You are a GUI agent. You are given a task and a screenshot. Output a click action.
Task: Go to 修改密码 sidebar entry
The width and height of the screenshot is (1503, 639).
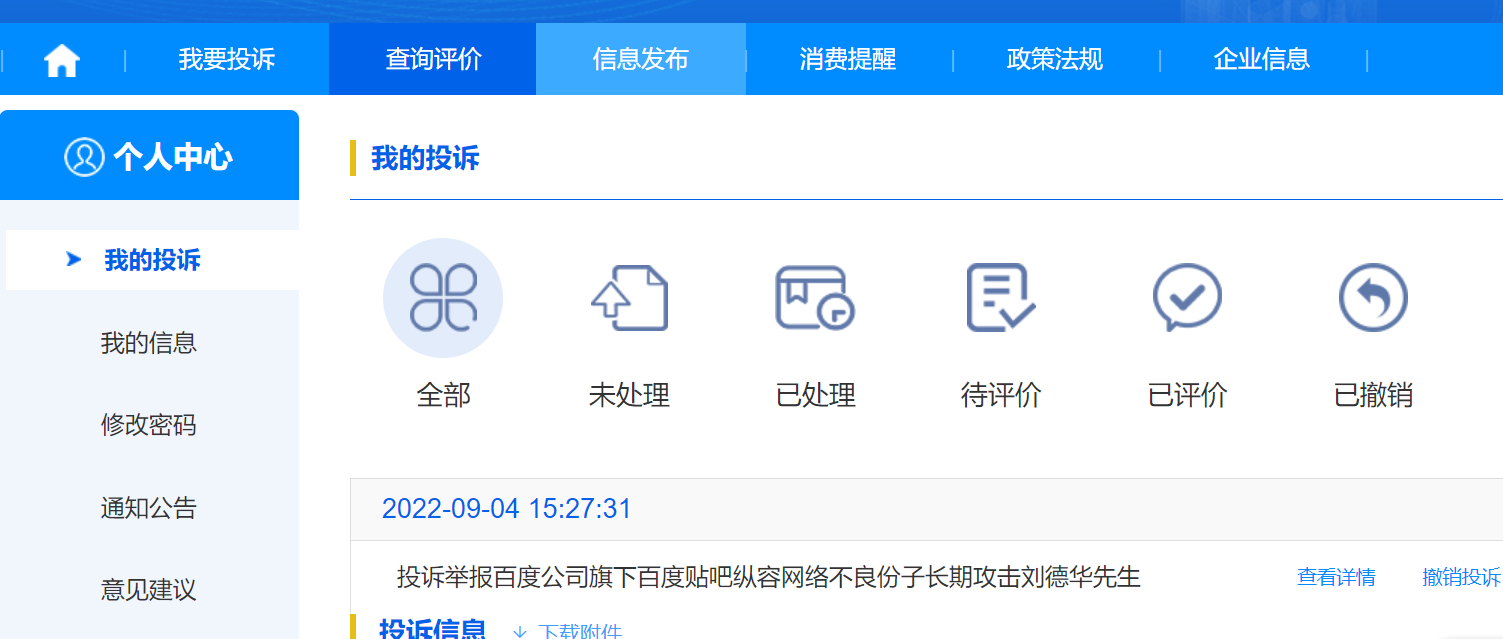[x=149, y=425]
